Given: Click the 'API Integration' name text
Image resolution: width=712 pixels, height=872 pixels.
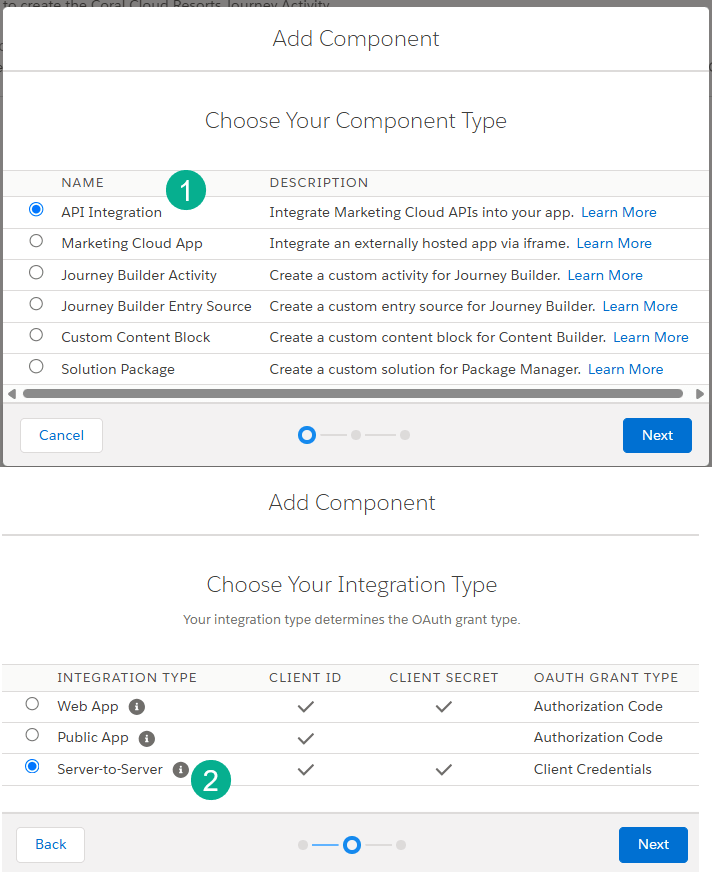Looking at the screenshot, I should (111, 212).
